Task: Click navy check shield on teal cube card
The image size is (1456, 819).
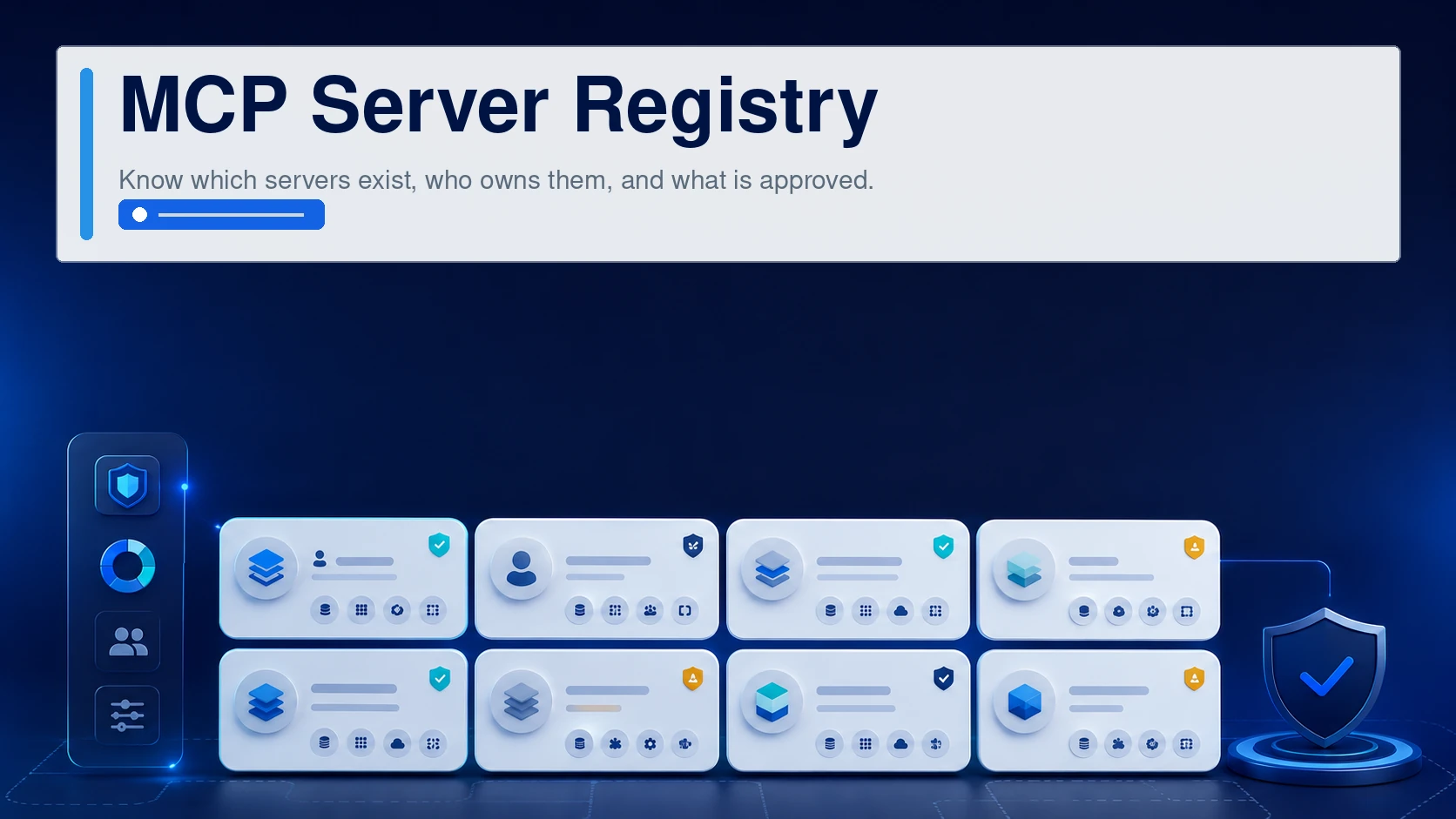Action: [x=943, y=678]
